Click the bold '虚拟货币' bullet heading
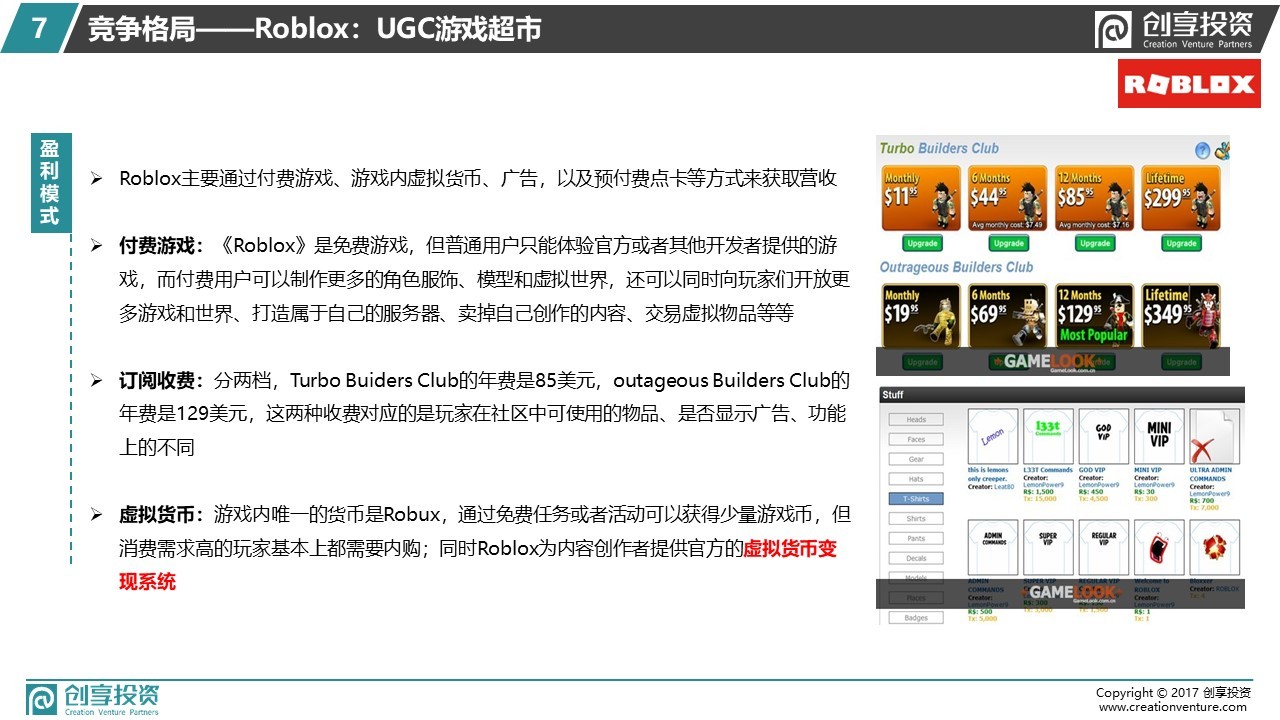 pyautogui.click(x=154, y=515)
